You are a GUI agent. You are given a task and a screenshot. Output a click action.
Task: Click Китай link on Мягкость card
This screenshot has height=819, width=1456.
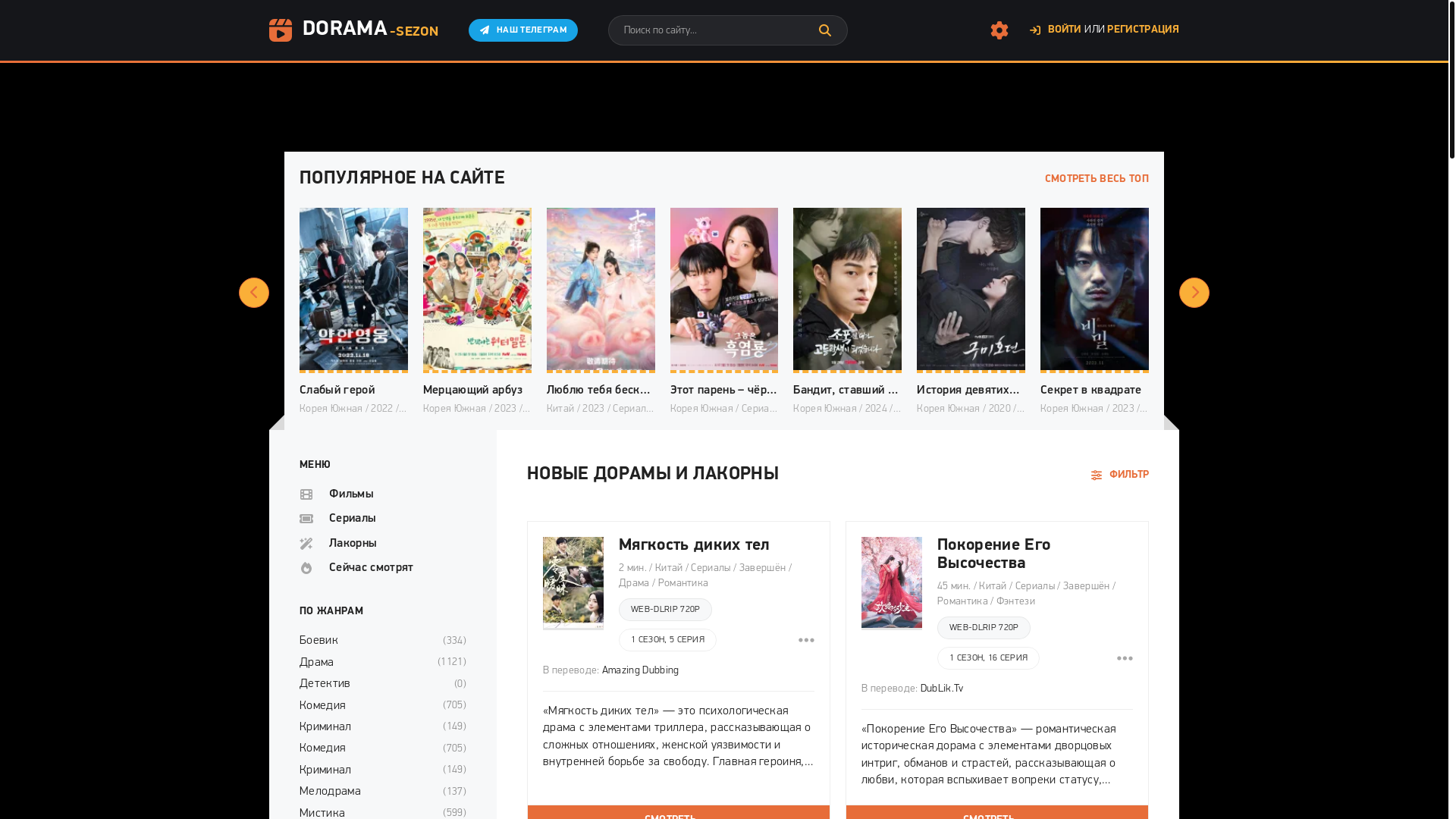click(669, 568)
